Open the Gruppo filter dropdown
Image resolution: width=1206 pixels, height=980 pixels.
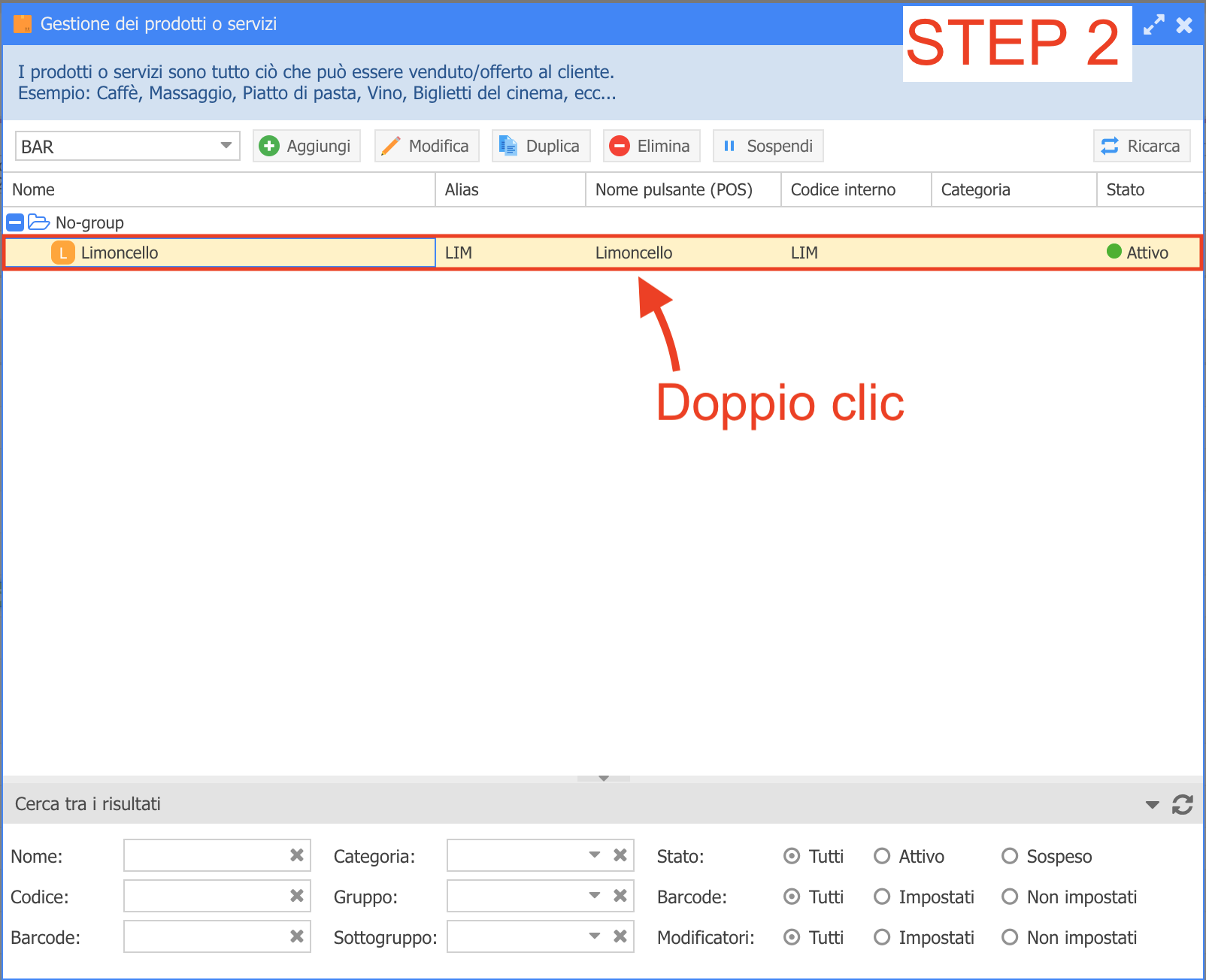pyautogui.click(x=595, y=896)
